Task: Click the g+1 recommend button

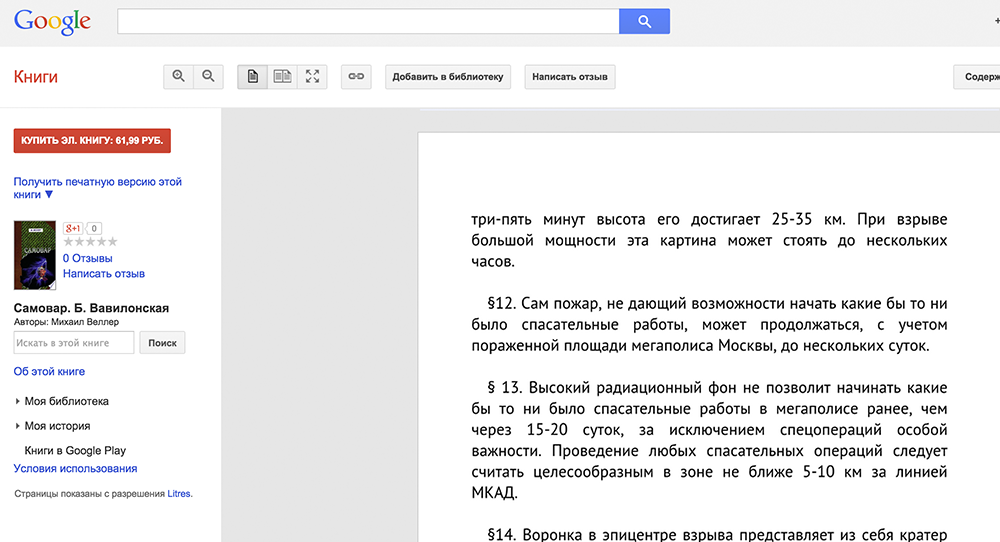Action: click(x=73, y=228)
